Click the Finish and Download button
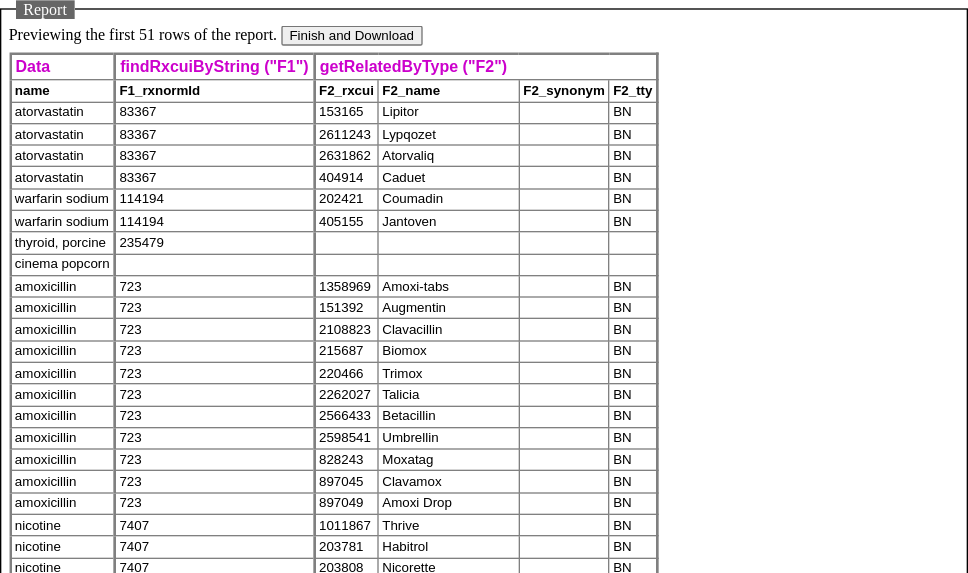 point(352,36)
